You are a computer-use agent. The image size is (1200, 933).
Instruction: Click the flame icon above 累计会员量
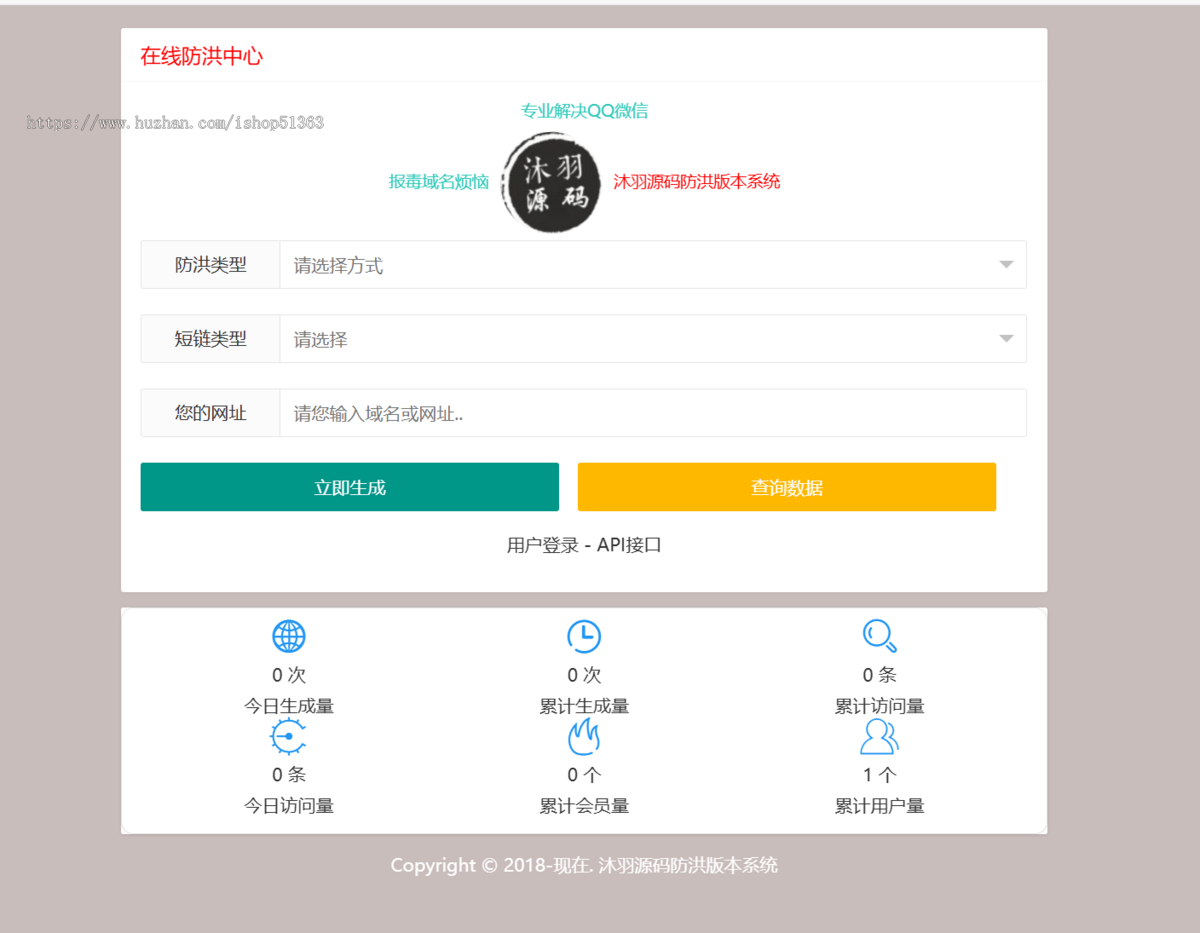[584, 736]
